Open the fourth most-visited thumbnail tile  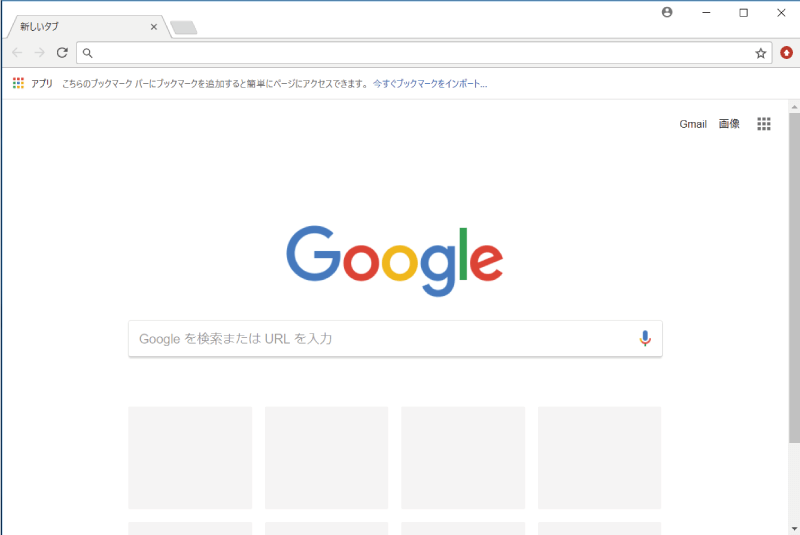coord(599,457)
